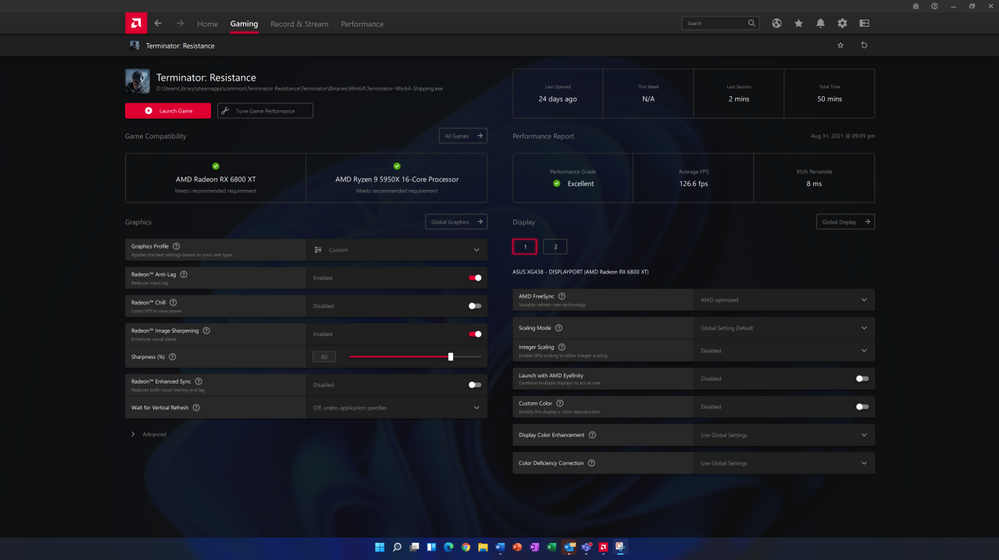Go to Global Display settings
Image resolution: width=999 pixels, height=560 pixels.
pos(845,222)
